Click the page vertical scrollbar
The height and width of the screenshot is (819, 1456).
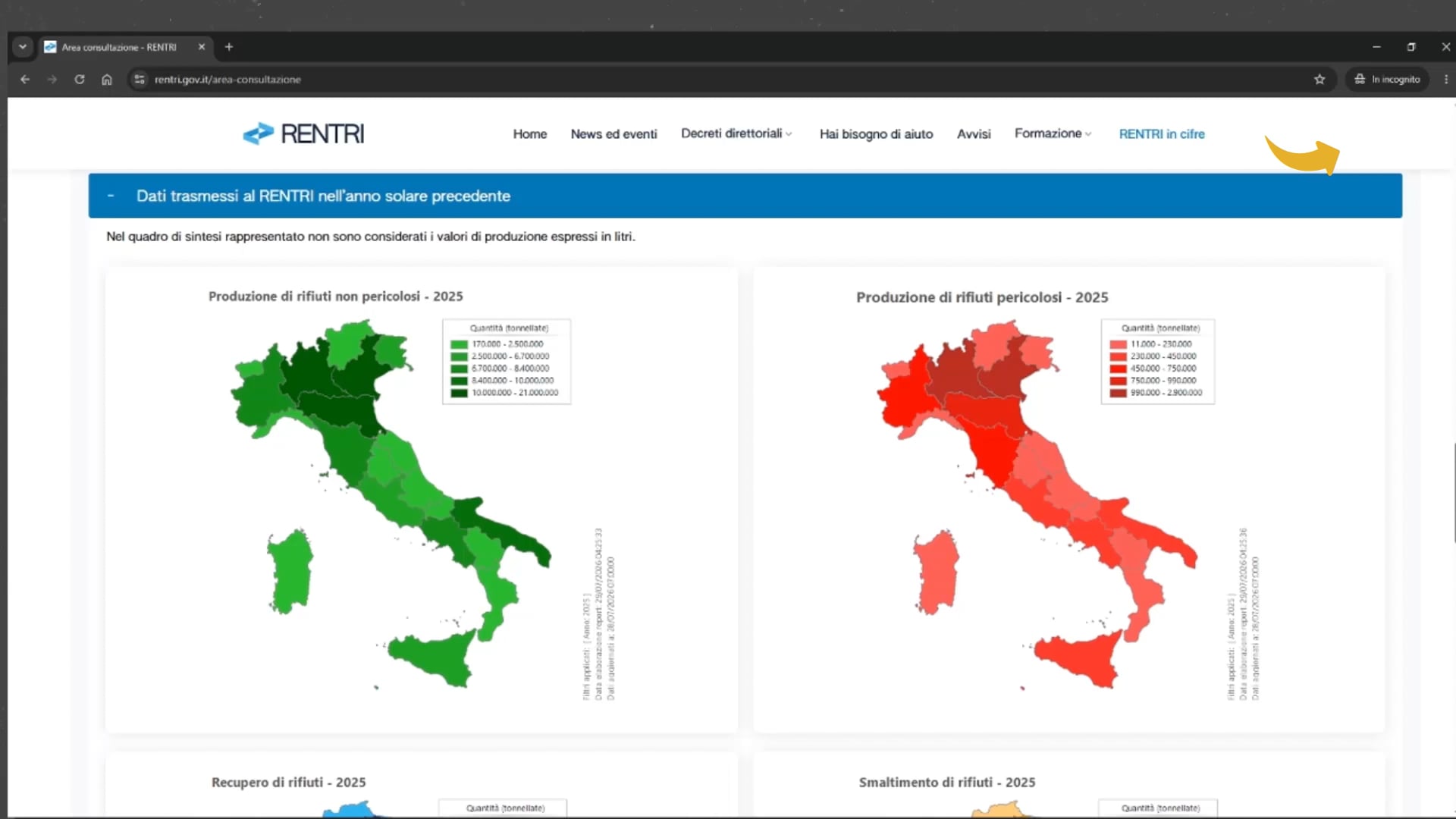1453,493
